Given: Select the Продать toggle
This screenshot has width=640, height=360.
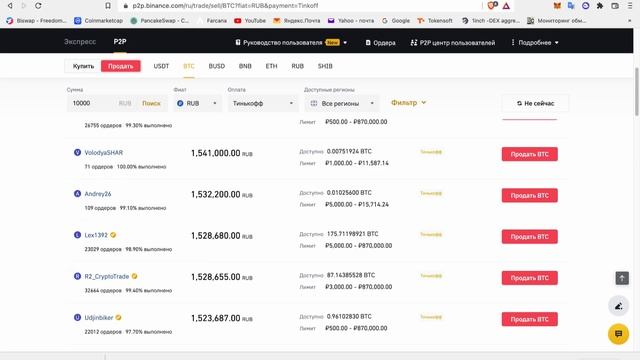Looking at the screenshot, I should pyautogui.click(x=121, y=66).
